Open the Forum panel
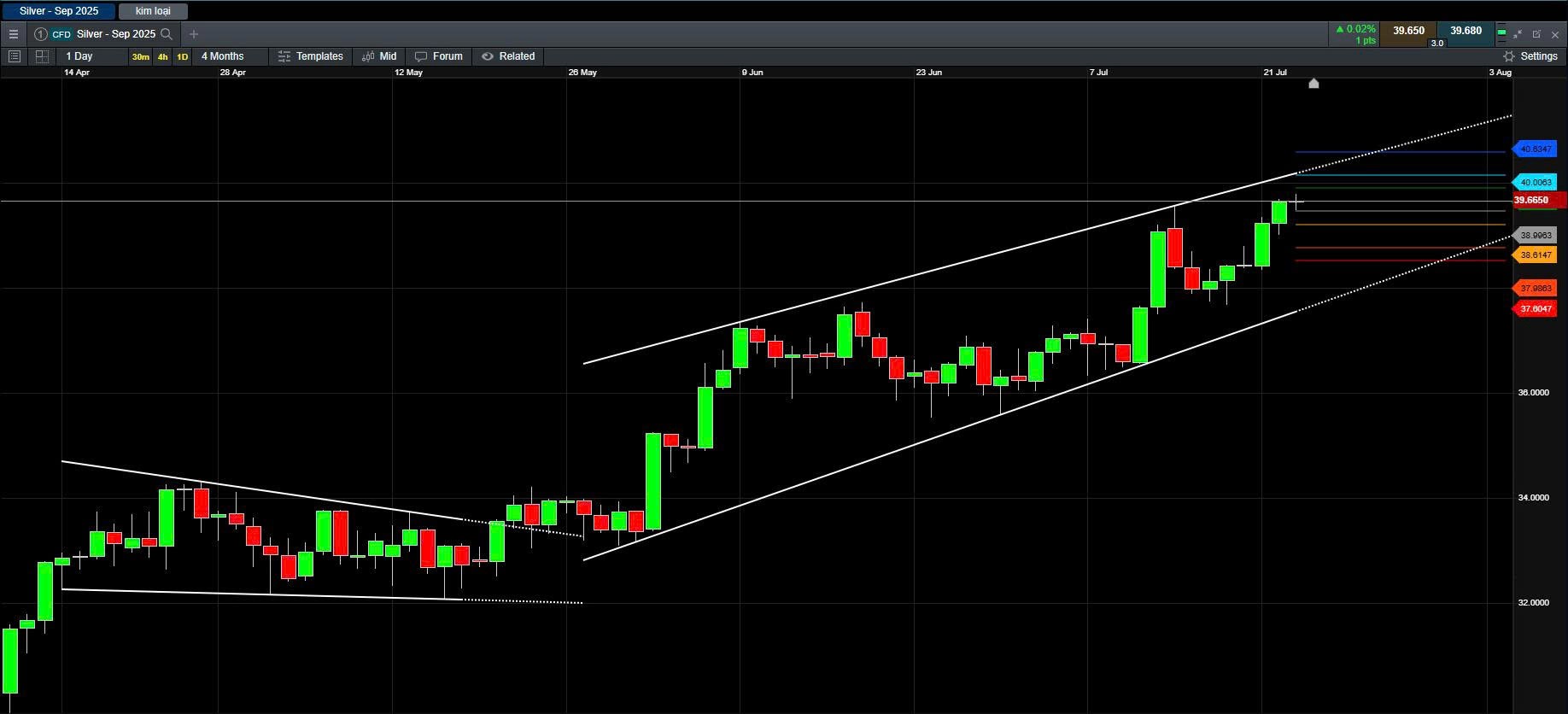Image resolution: width=1568 pixels, height=714 pixels. pyautogui.click(x=439, y=56)
